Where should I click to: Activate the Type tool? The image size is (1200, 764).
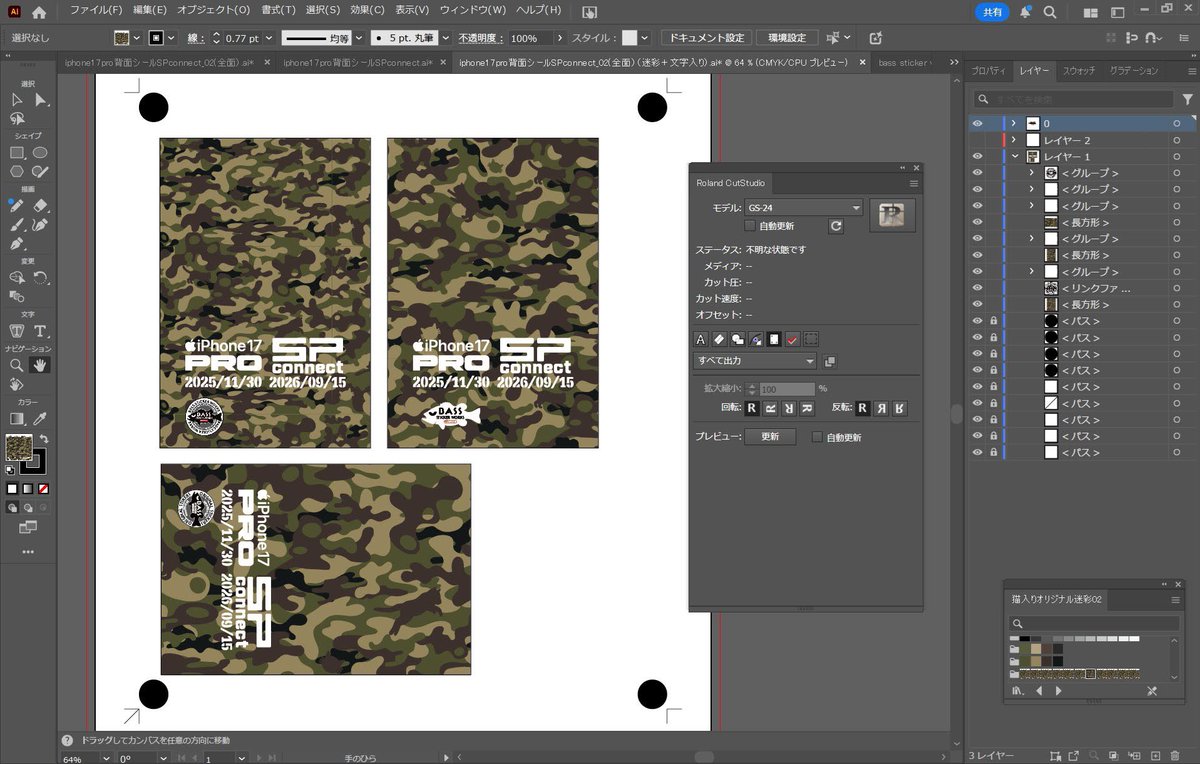[x=41, y=331]
